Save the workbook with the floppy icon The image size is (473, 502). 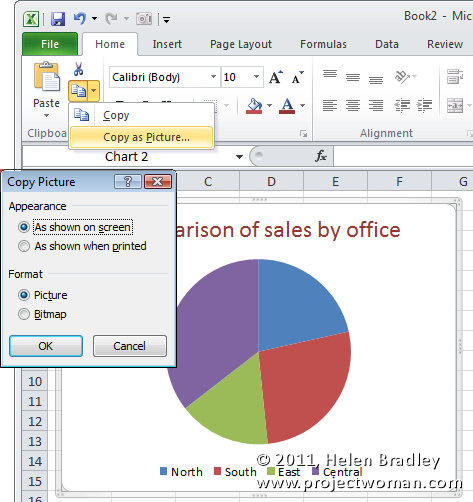[x=58, y=19]
